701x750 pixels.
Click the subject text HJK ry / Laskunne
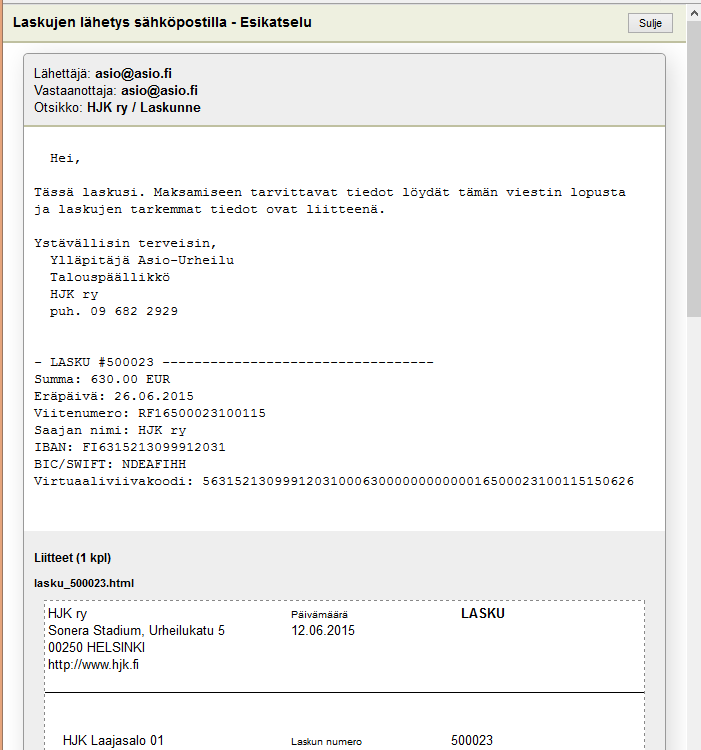(x=143, y=108)
